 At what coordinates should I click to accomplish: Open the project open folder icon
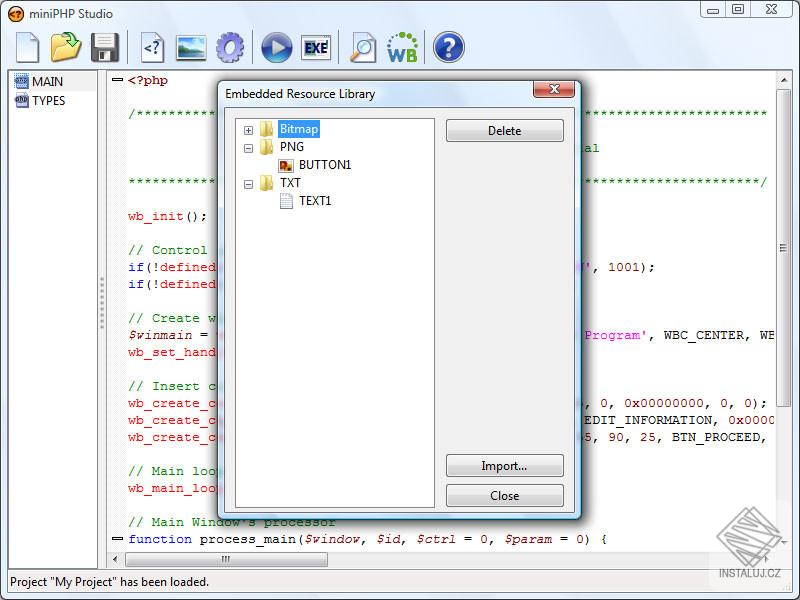click(66, 47)
